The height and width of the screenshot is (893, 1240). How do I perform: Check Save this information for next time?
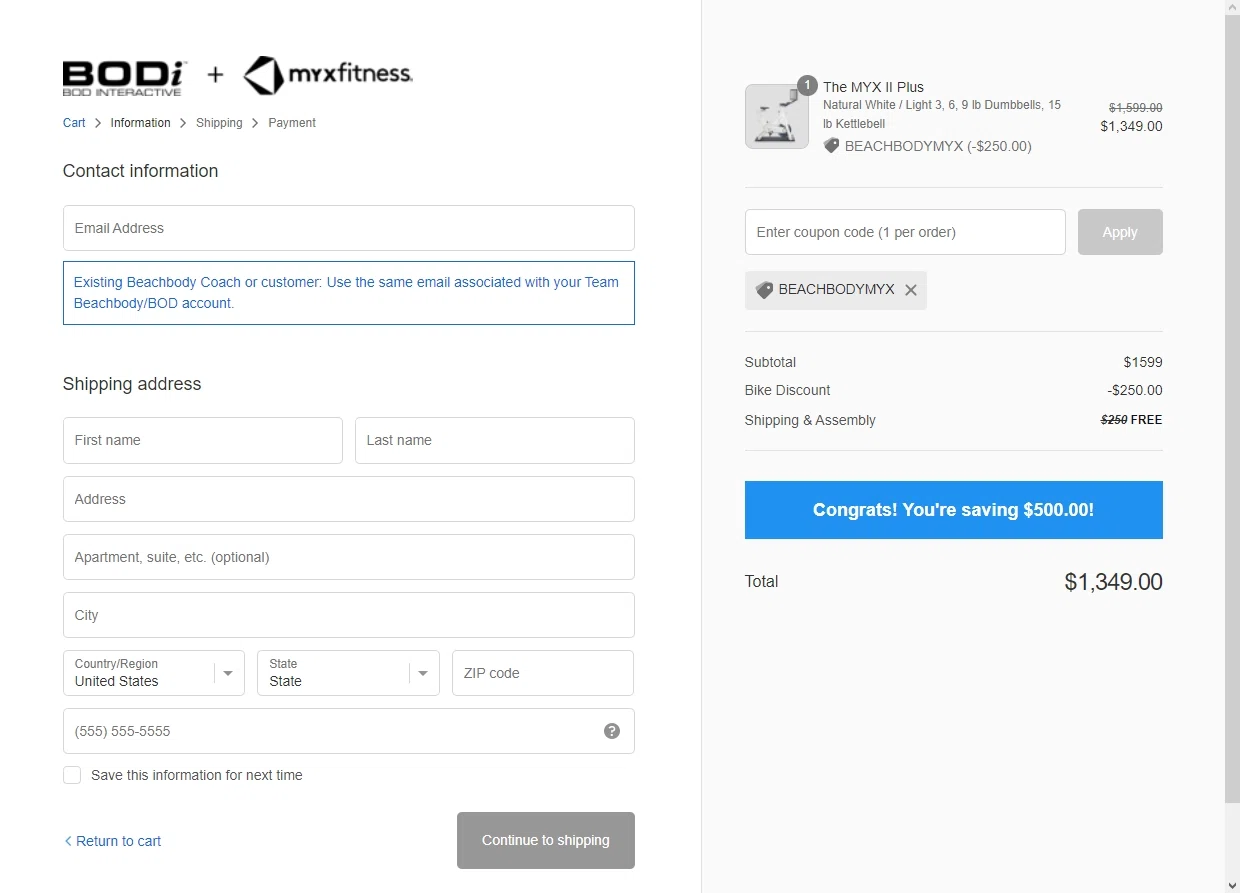[x=72, y=775]
